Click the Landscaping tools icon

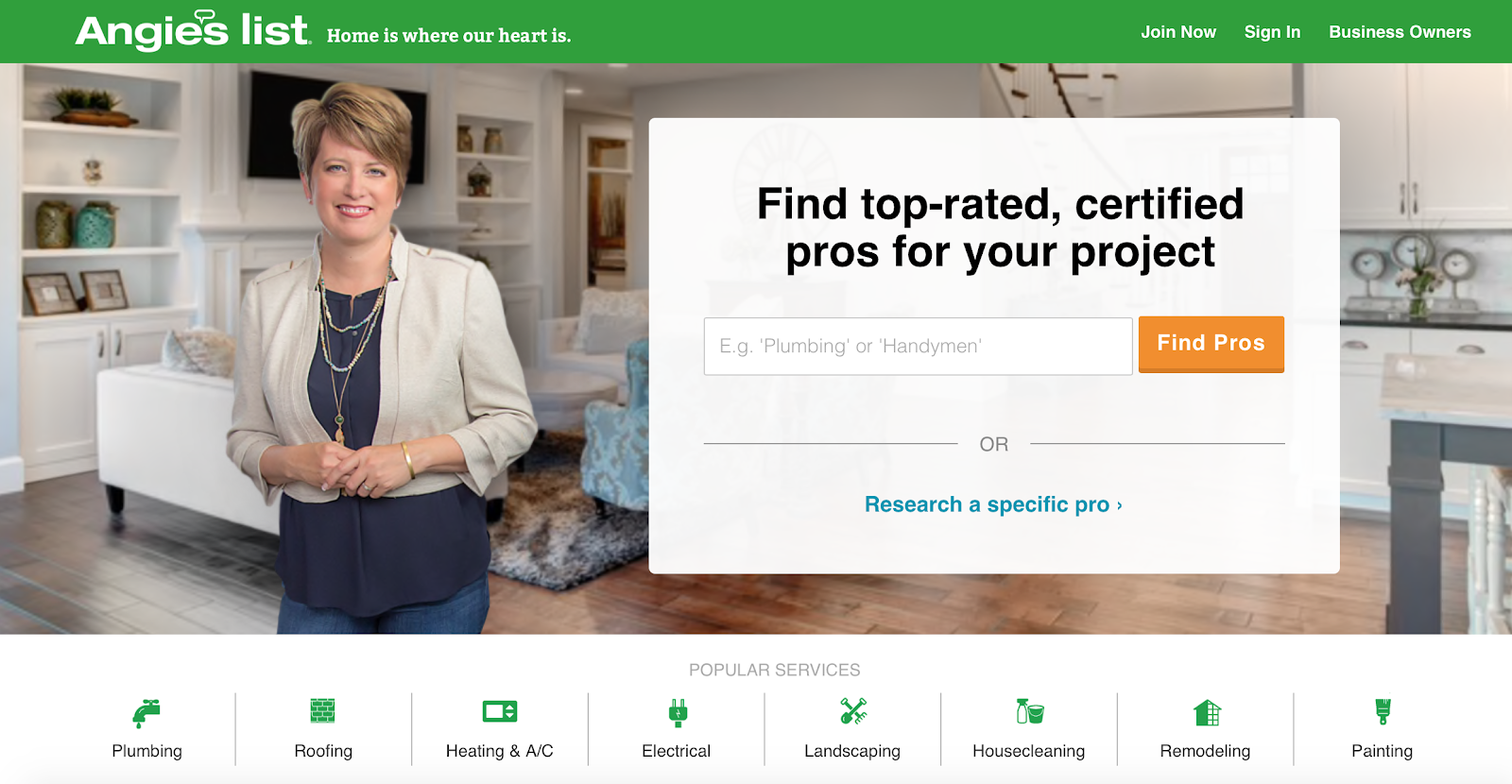853,710
